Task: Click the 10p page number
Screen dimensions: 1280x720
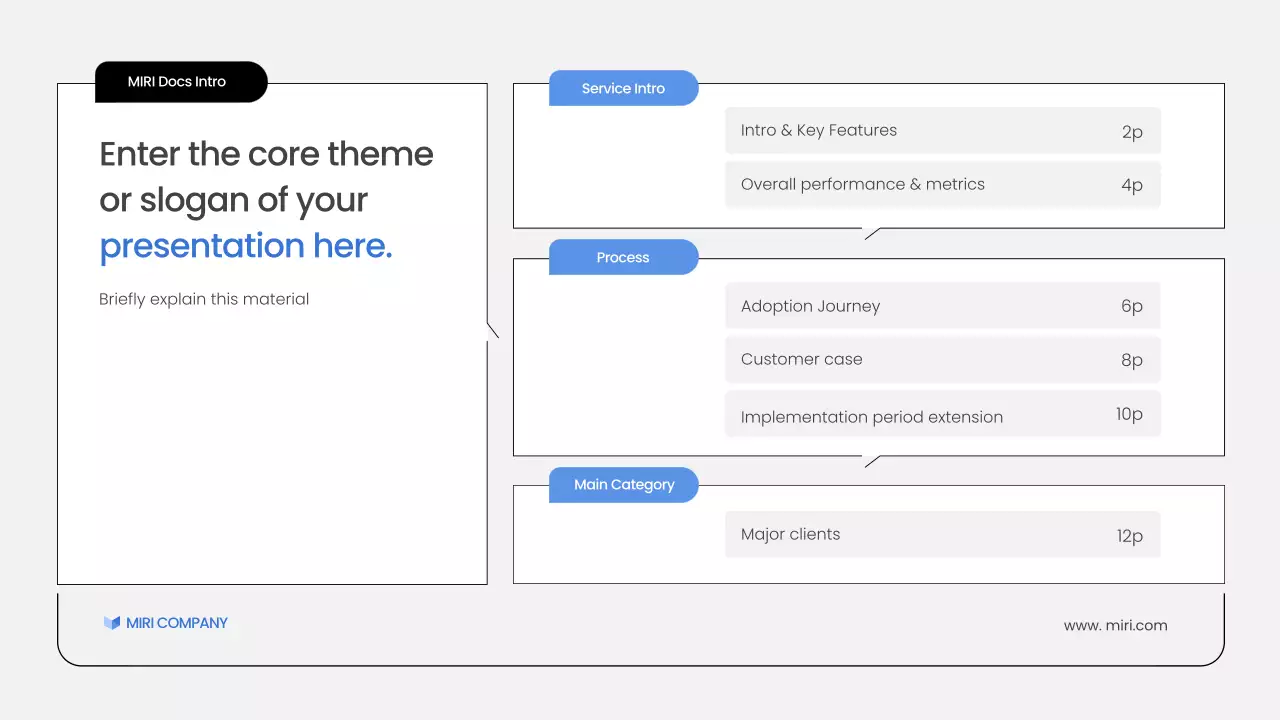Action: point(1129,414)
